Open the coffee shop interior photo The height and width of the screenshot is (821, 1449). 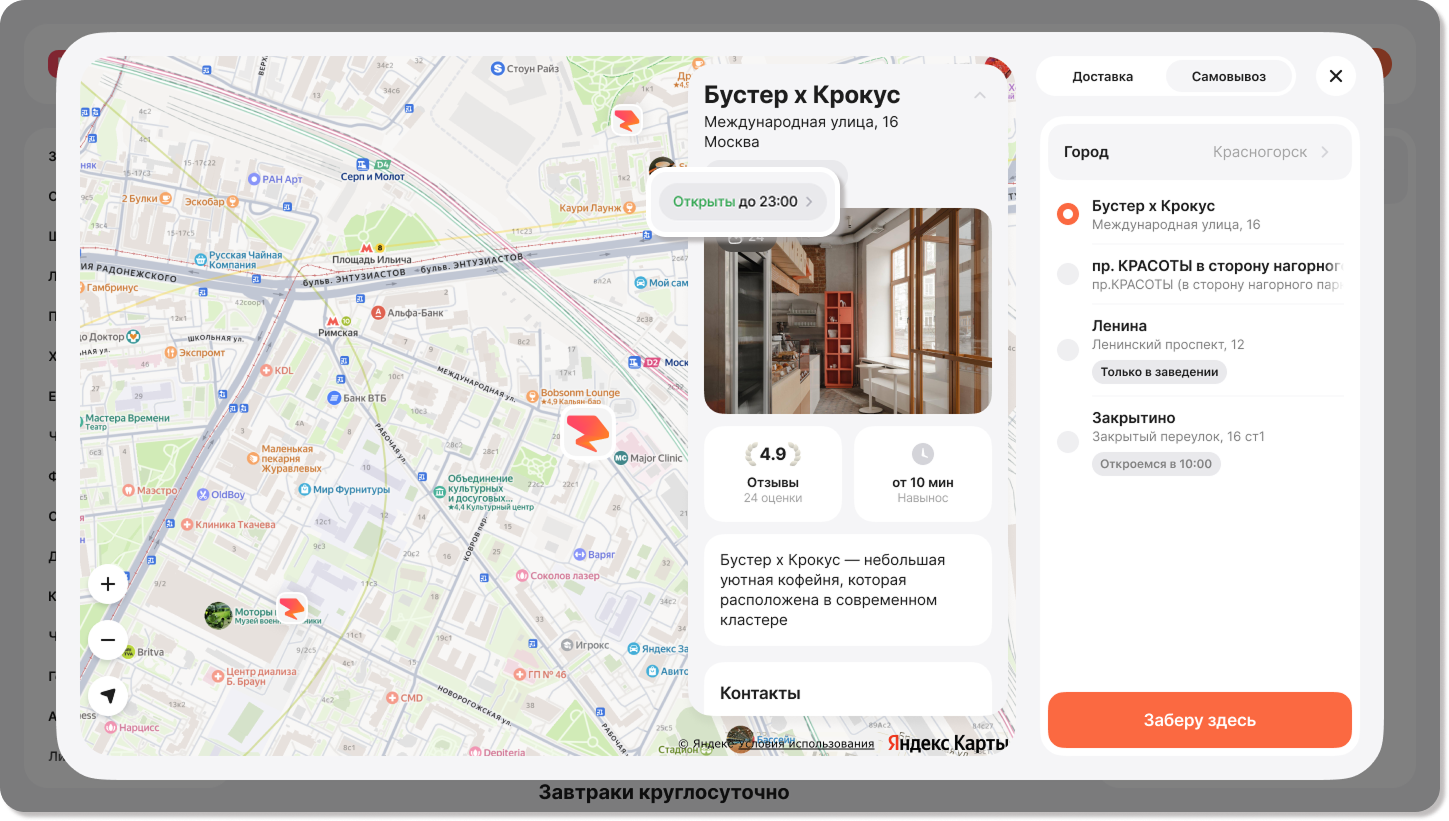848,311
